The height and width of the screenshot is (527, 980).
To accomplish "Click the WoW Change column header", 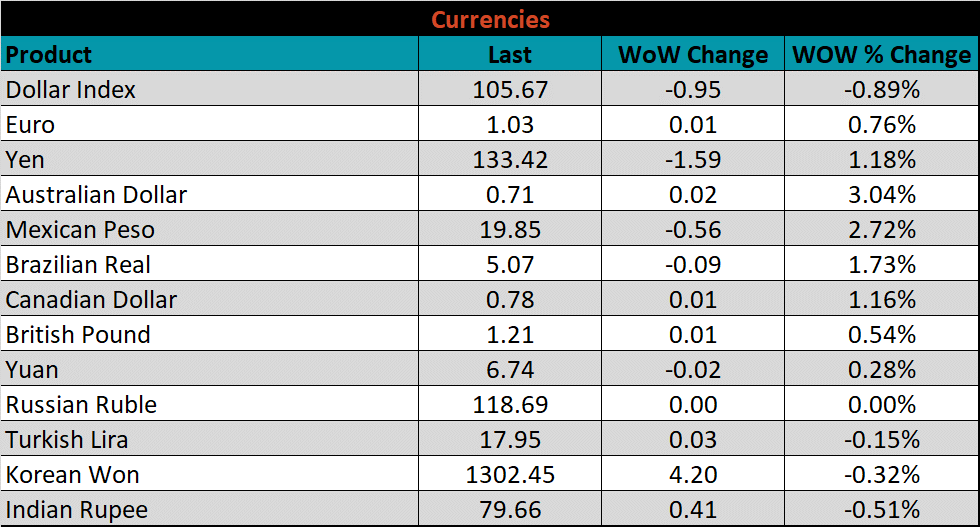I will tap(692, 54).
